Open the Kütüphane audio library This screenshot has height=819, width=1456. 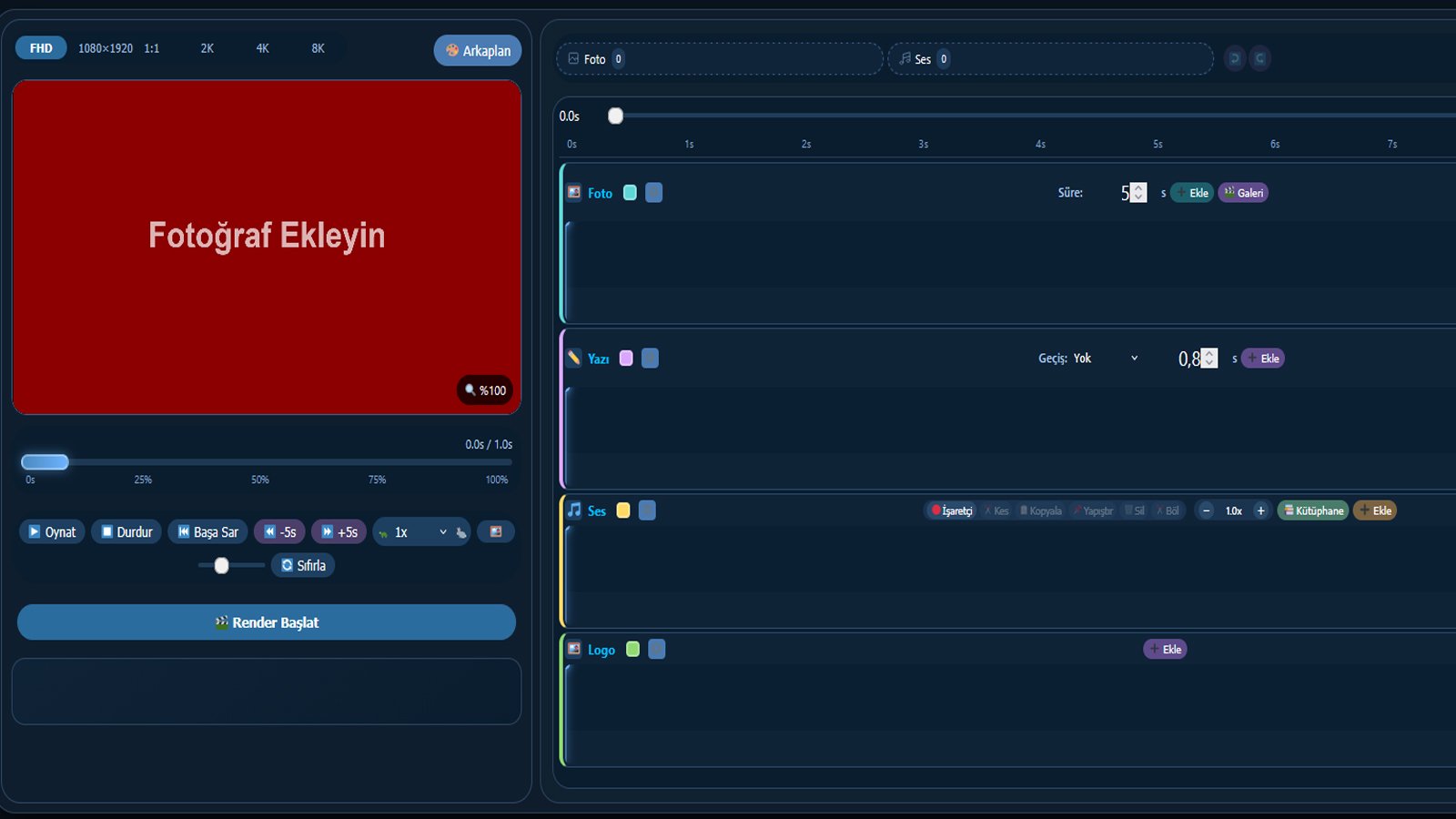tap(1313, 511)
